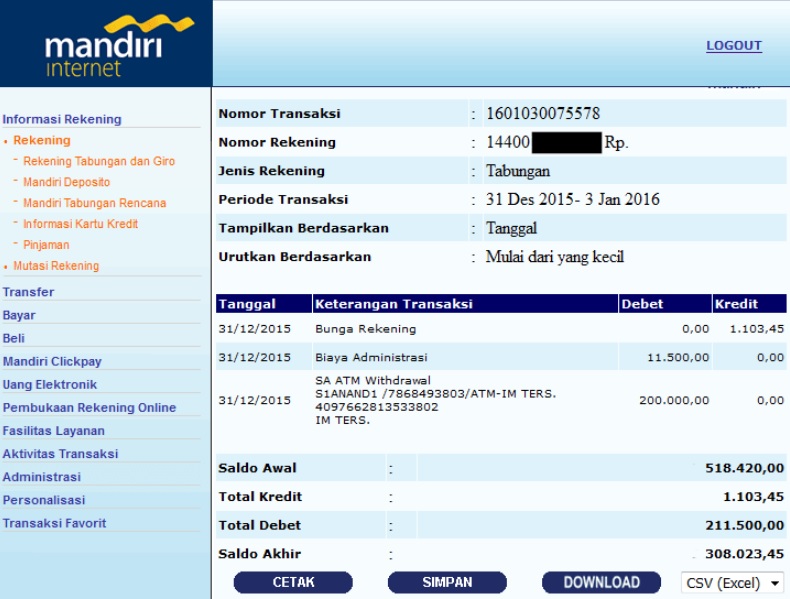Click transaction number 1601030075578
The height and width of the screenshot is (599, 790).
pos(543,113)
